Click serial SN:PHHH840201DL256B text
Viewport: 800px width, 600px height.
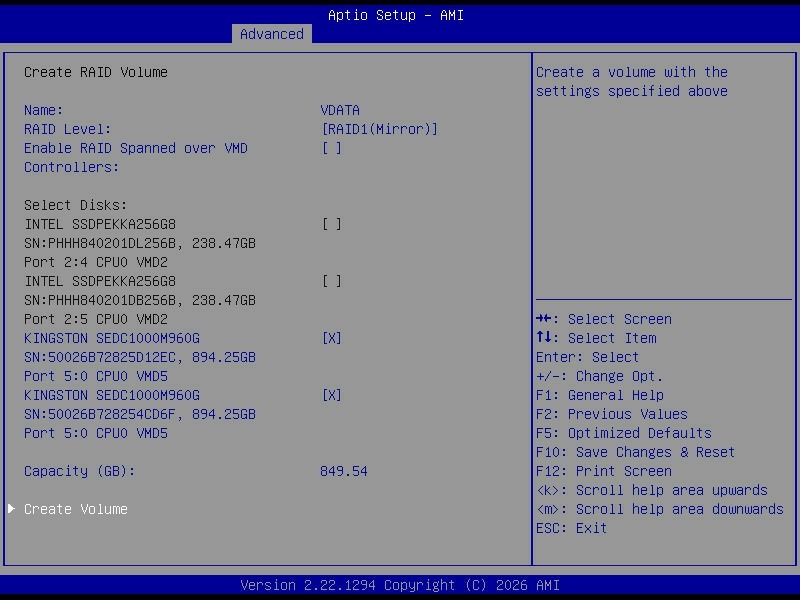pos(104,243)
